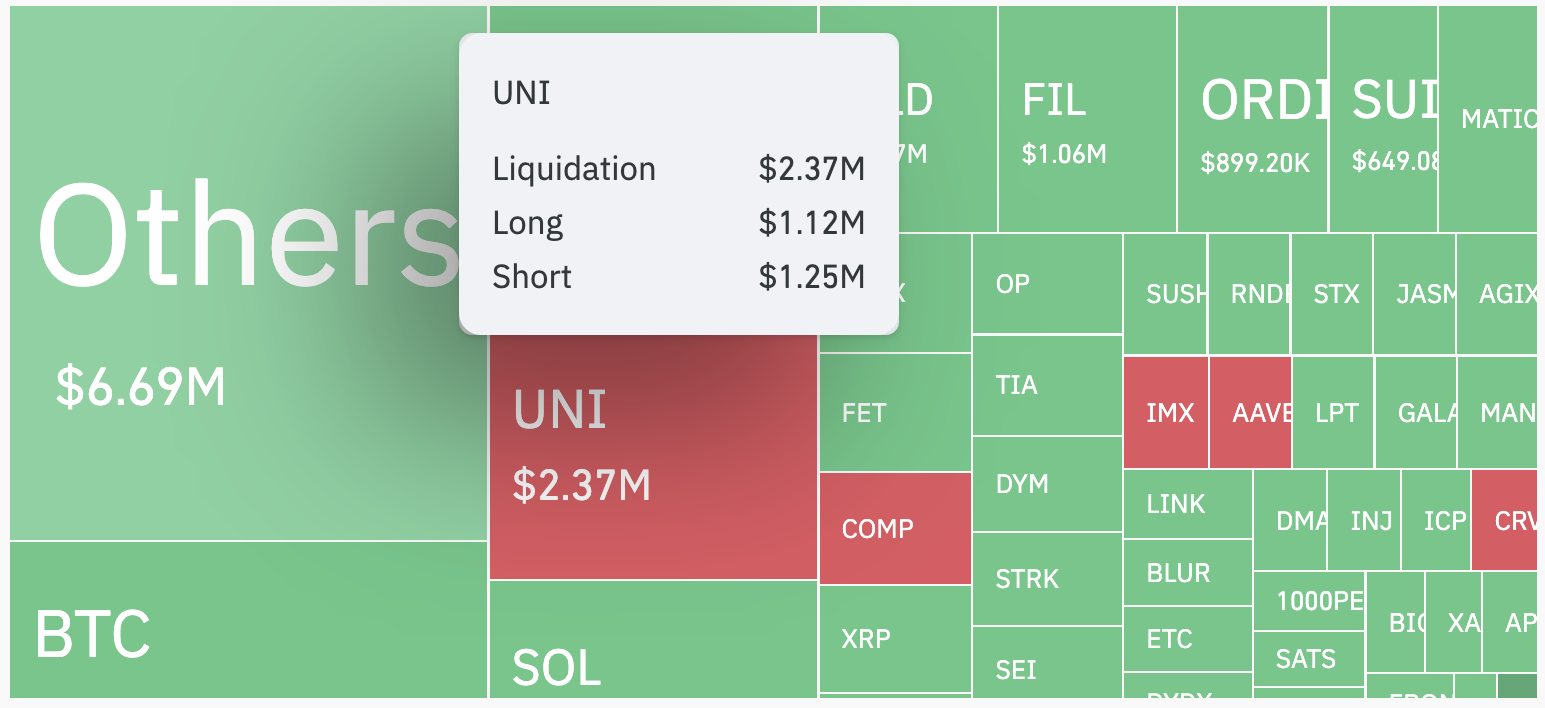Select the red CRV tile

(1504, 520)
